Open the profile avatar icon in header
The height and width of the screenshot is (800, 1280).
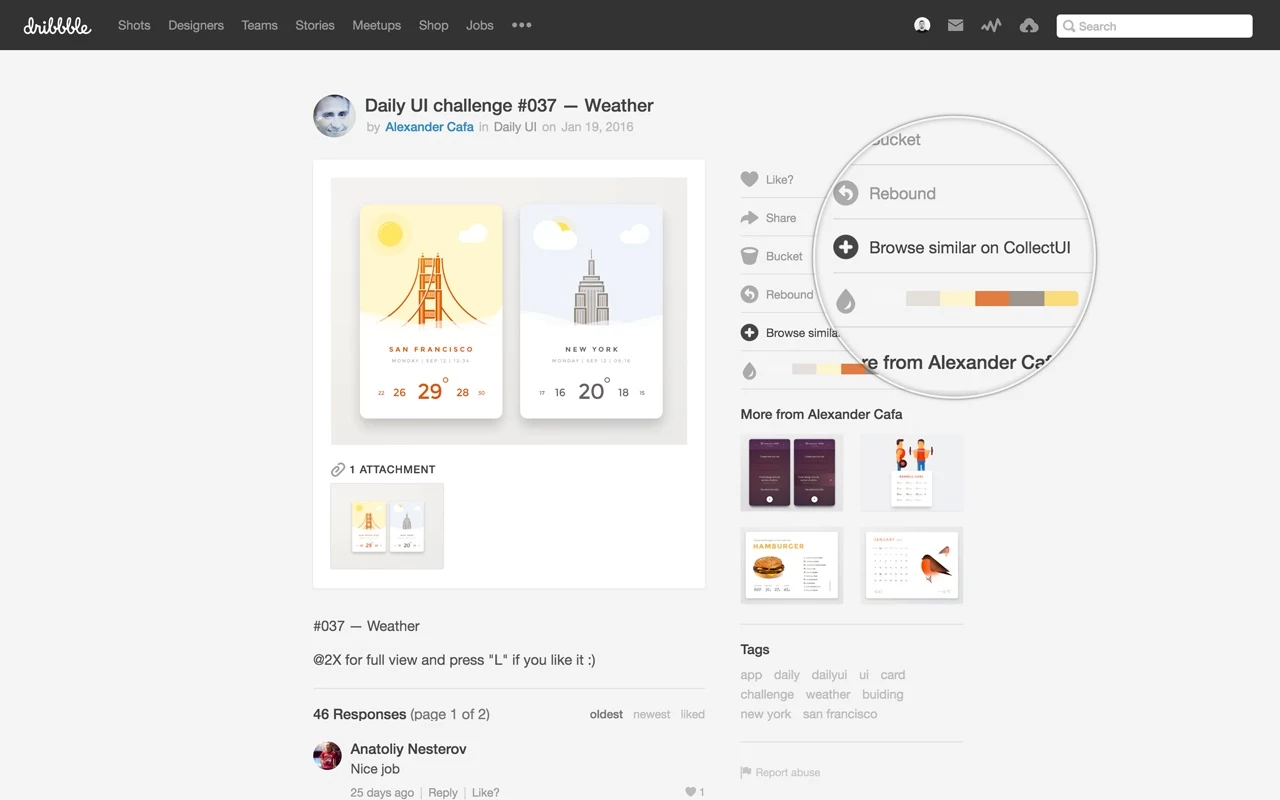pos(922,25)
